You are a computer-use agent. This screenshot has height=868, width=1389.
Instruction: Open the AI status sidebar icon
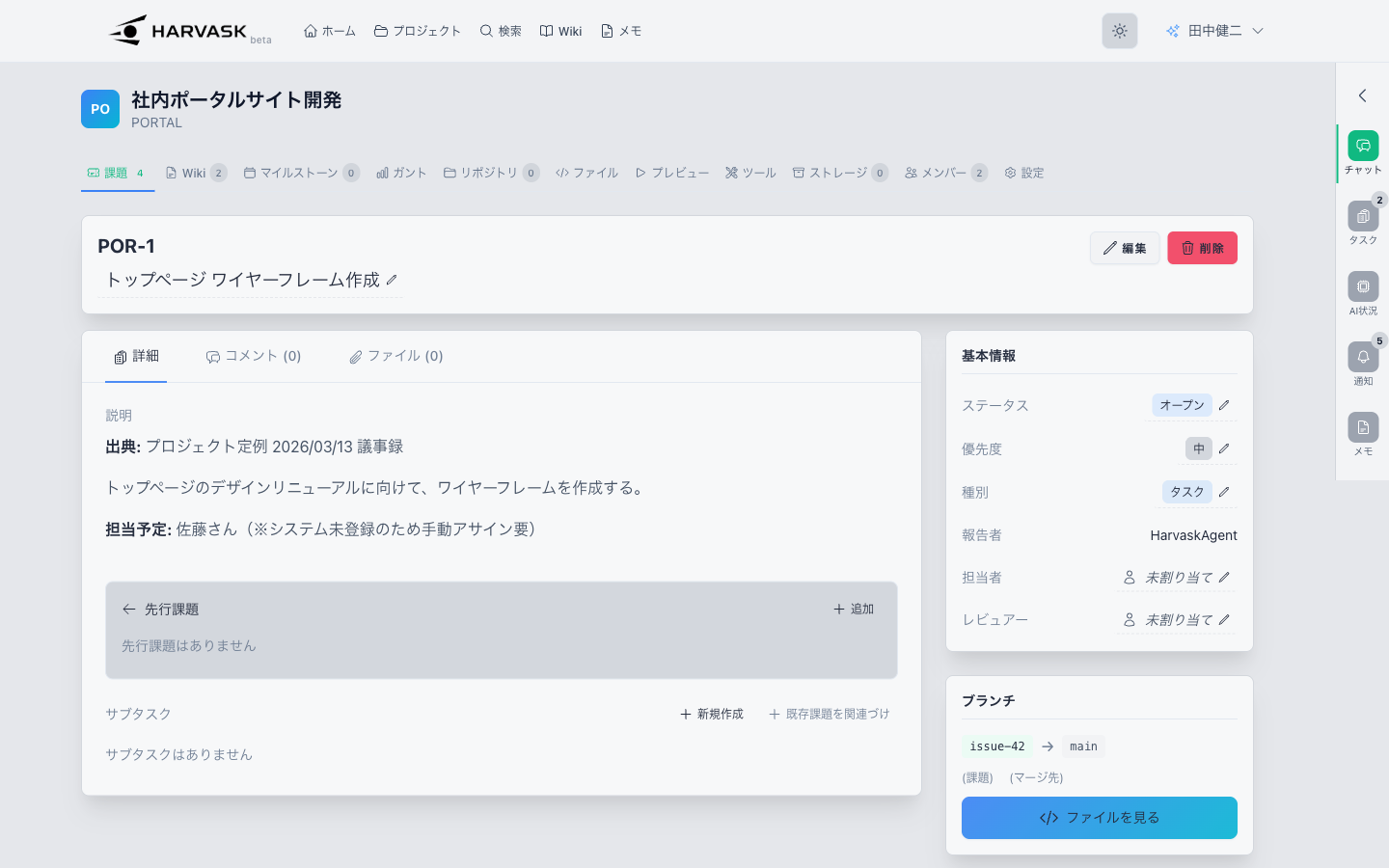pyautogui.click(x=1362, y=287)
